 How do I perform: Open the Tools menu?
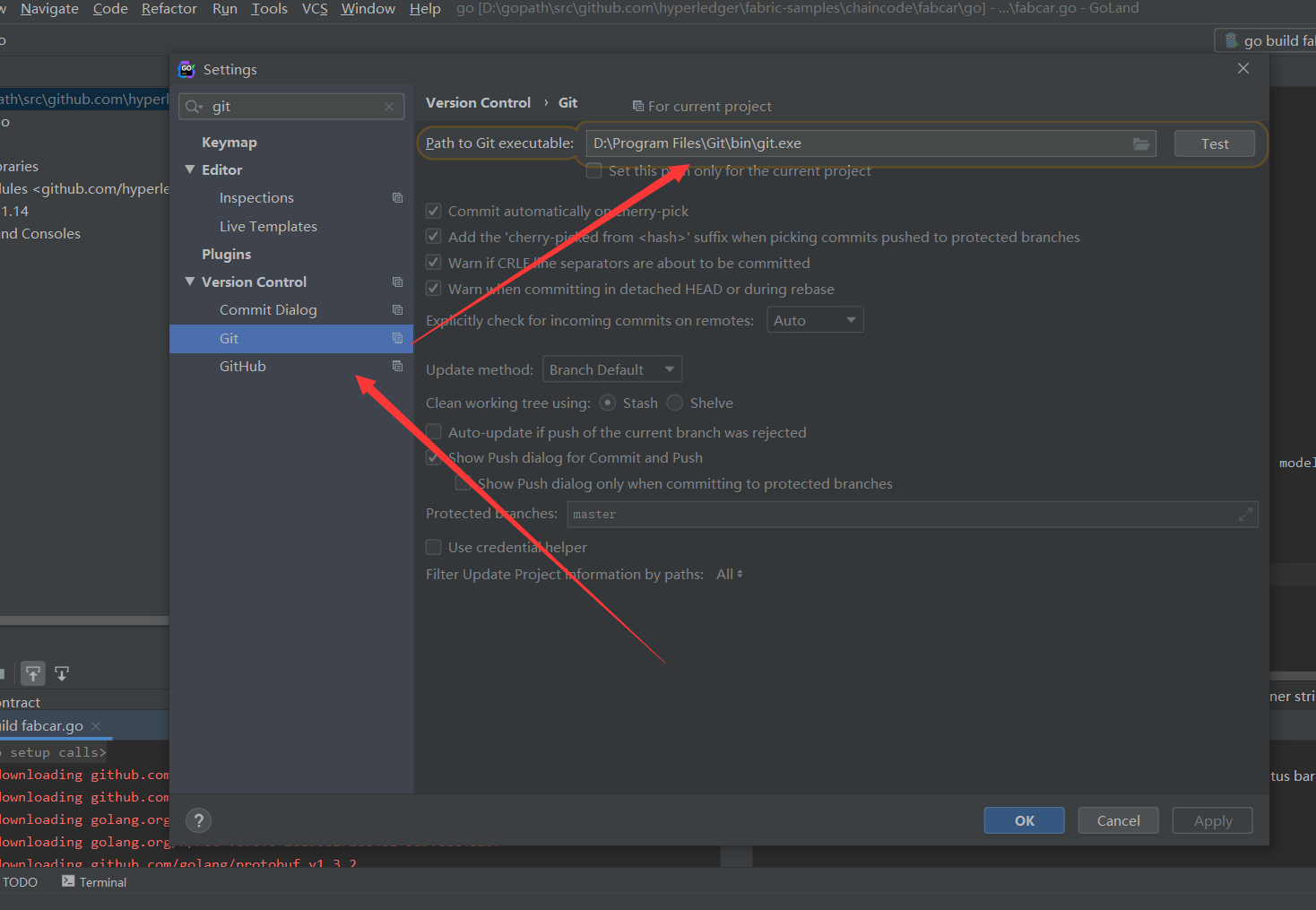tap(269, 9)
